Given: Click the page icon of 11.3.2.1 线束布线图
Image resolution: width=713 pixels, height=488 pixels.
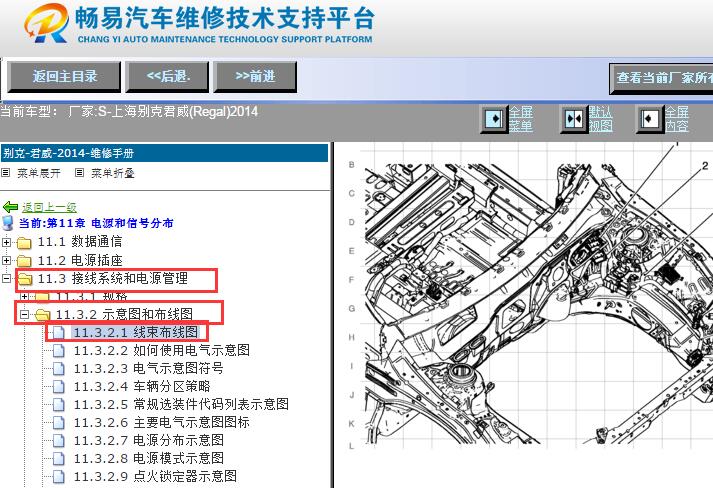Looking at the screenshot, I should [59, 332].
